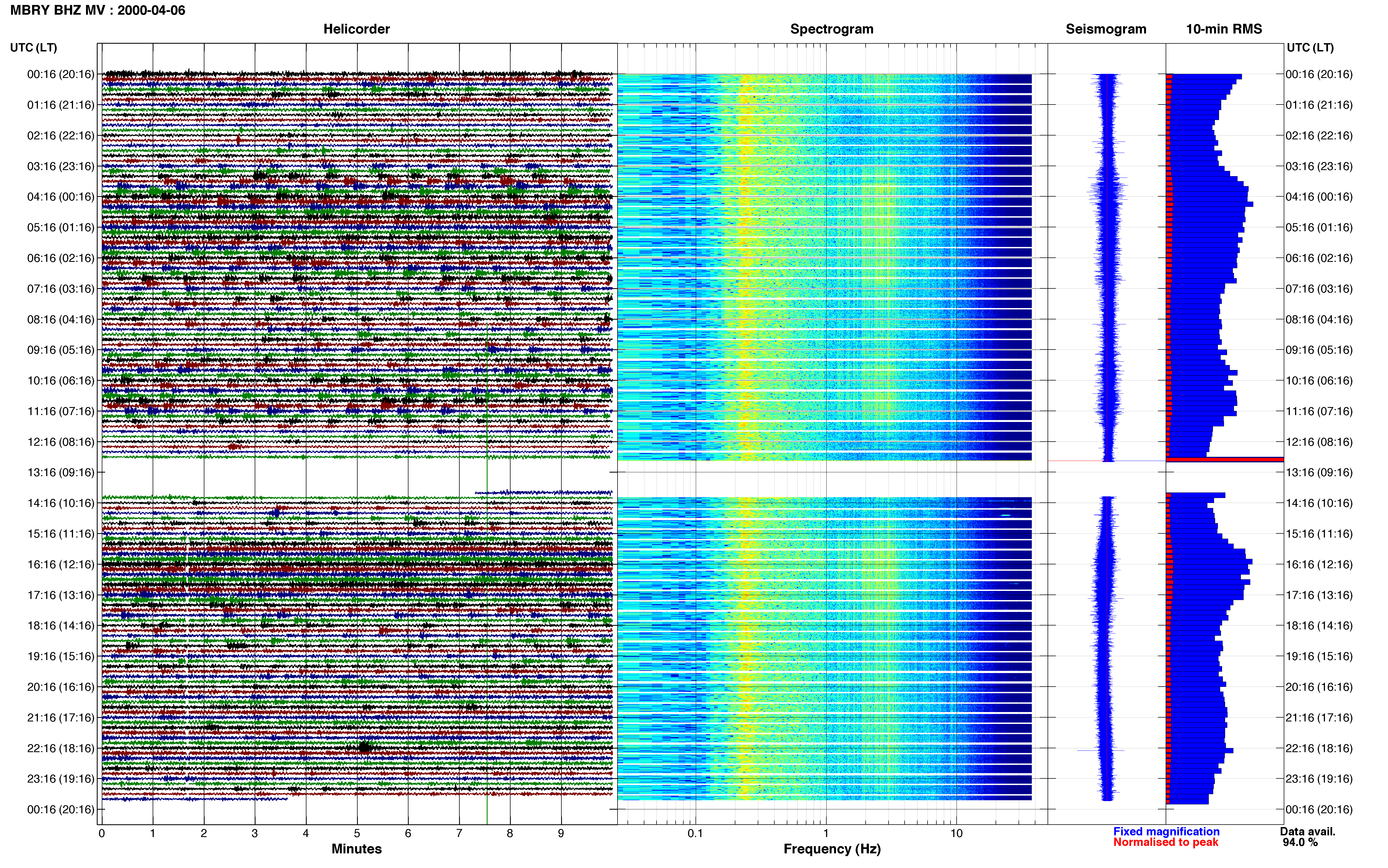Click the '9' tick on the Minutes axis

[561, 833]
